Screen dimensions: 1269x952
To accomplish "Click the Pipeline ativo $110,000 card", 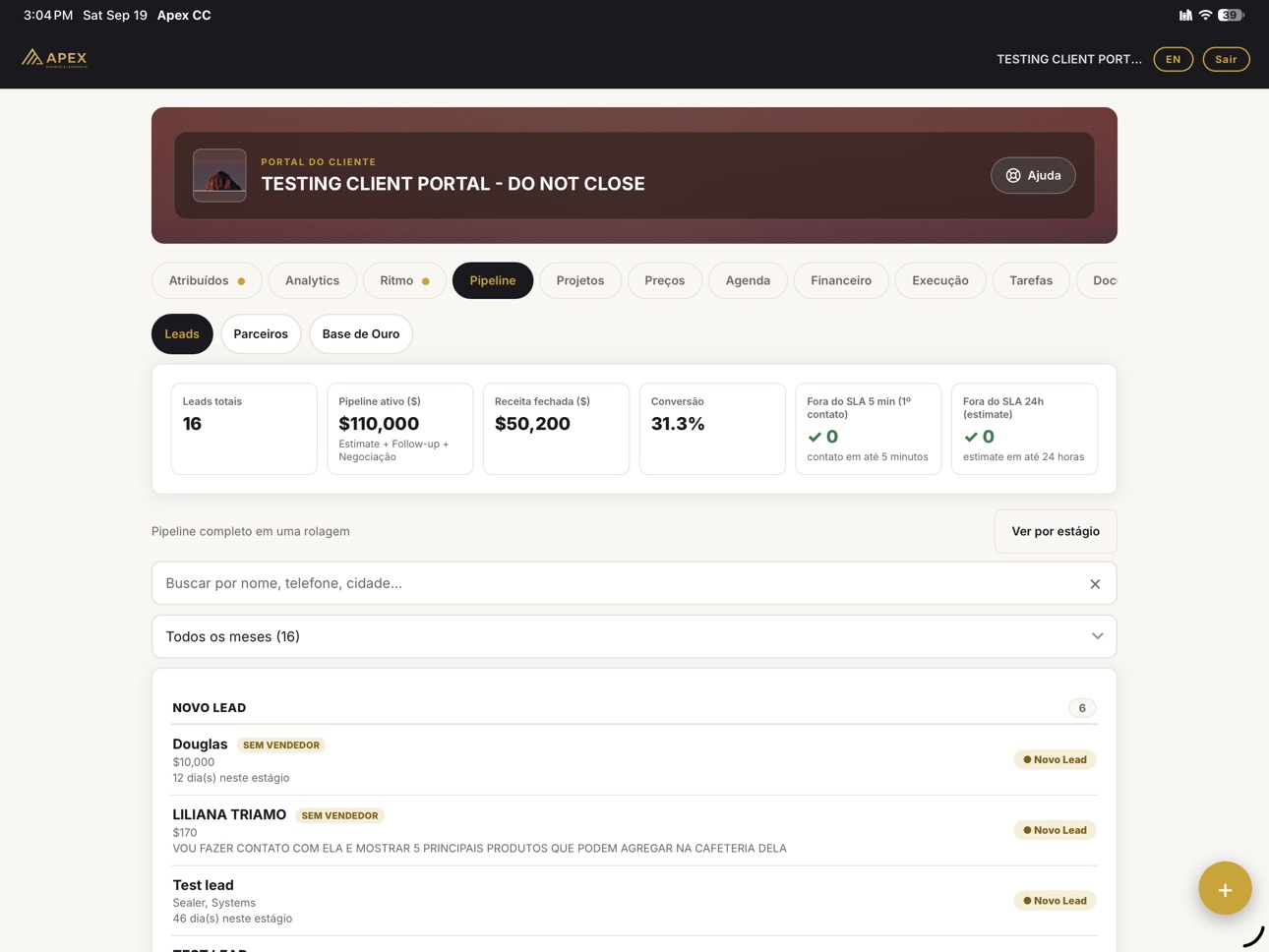I will 400,429.
